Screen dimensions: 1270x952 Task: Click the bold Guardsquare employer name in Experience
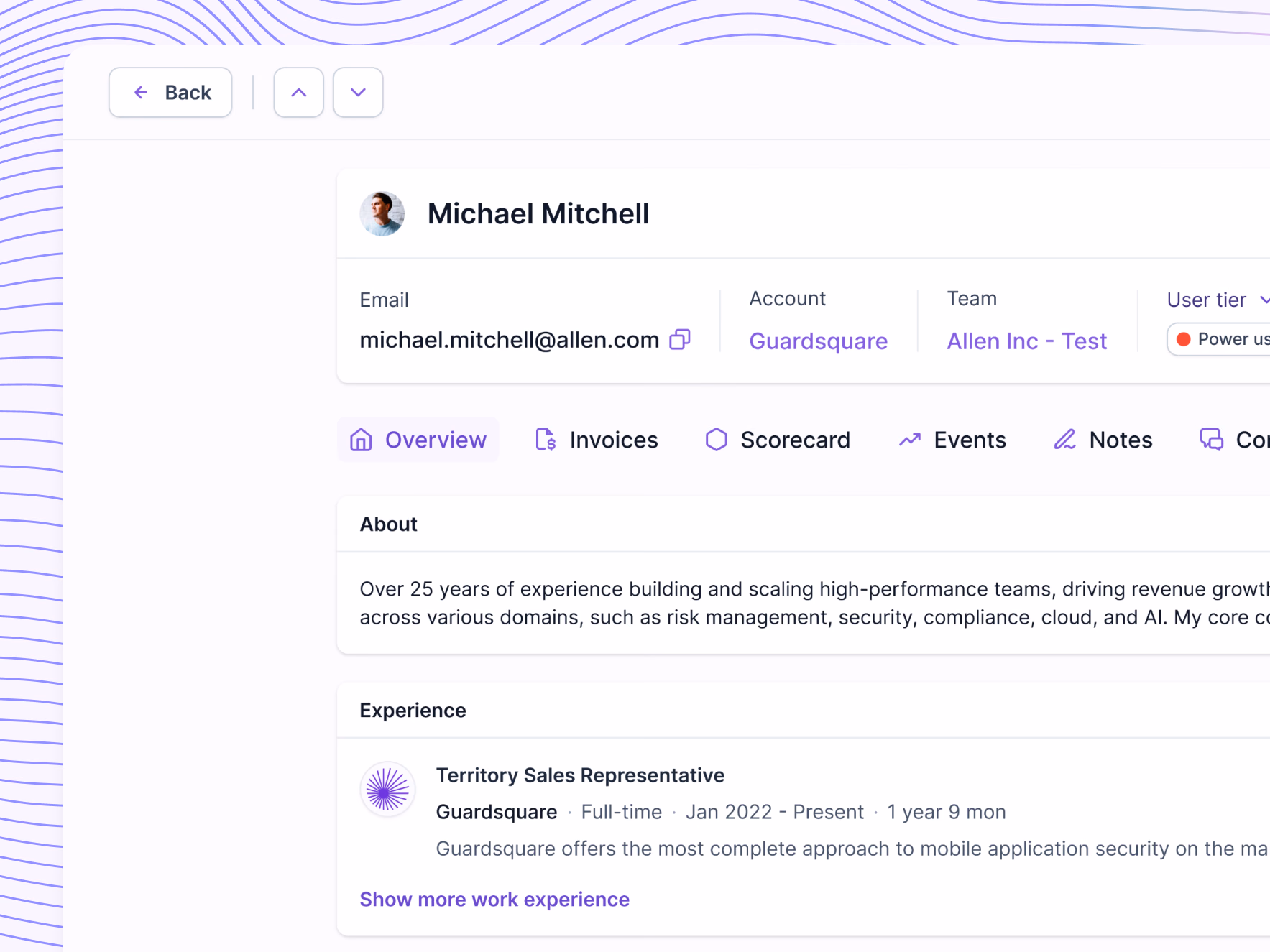[x=497, y=812]
